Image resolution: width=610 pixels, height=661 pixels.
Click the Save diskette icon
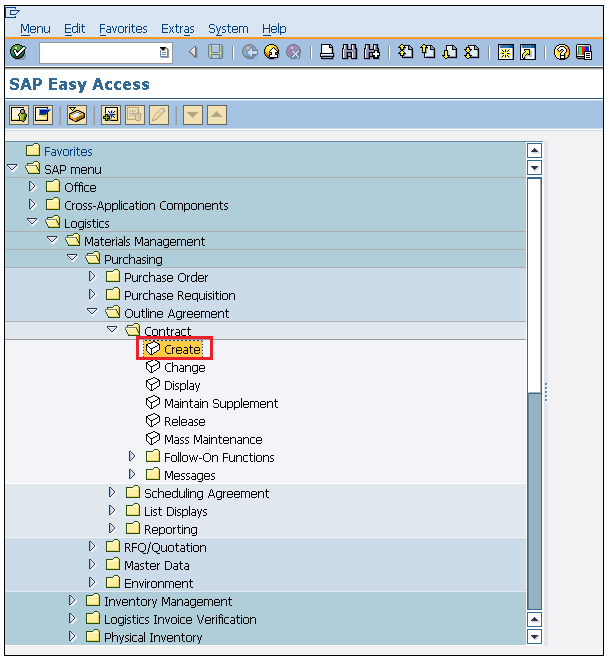[x=215, y=52]
